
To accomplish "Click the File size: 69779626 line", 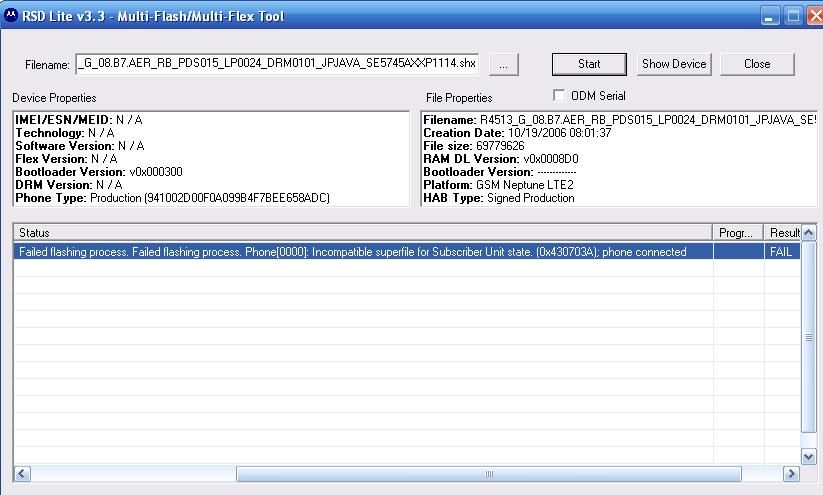I will point(473,146).
